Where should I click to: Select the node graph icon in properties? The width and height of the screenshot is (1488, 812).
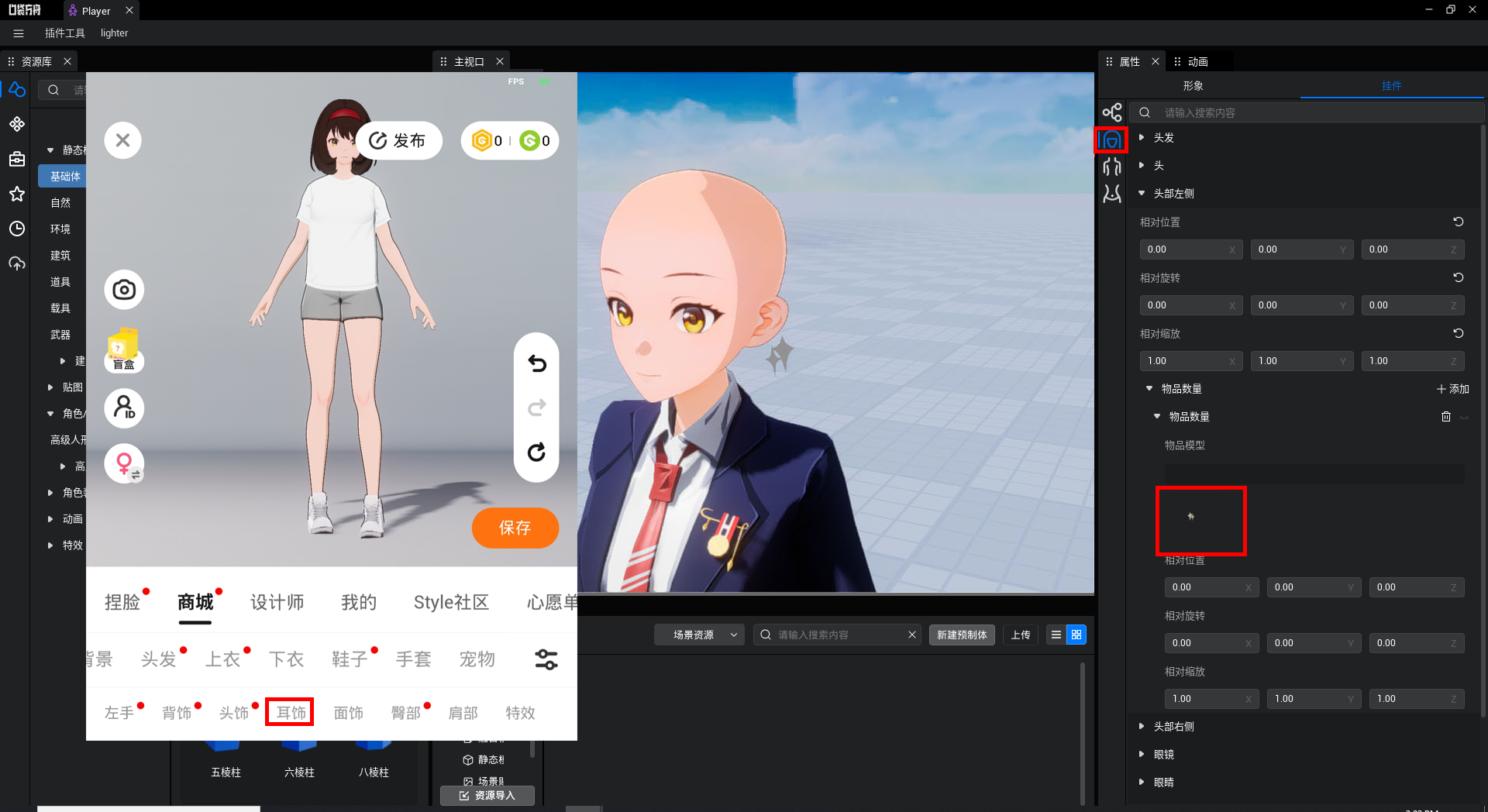pos(1112,112)
